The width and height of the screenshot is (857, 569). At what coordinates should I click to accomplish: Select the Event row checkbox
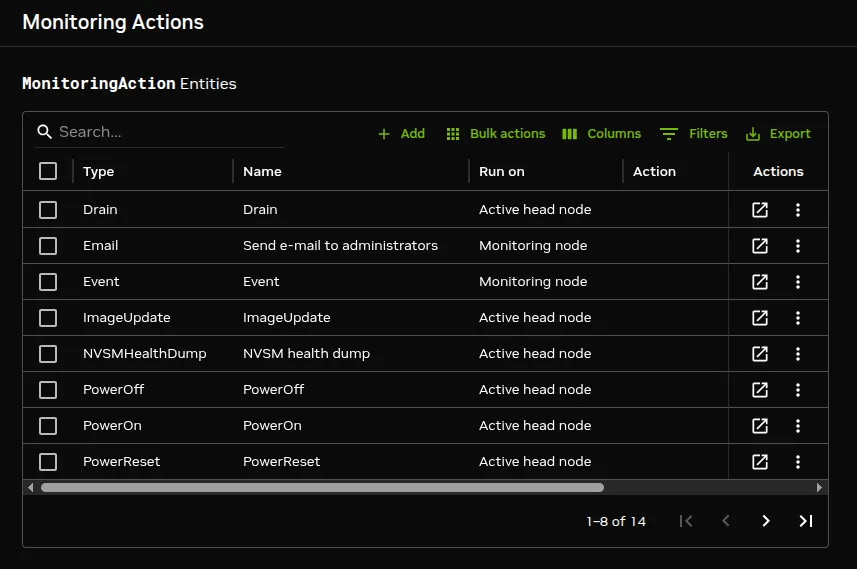48,282
